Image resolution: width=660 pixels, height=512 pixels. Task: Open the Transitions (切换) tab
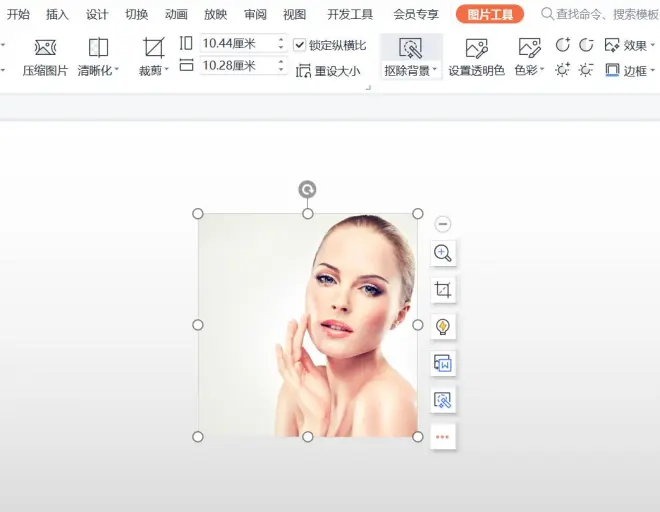tap(136, 14)
